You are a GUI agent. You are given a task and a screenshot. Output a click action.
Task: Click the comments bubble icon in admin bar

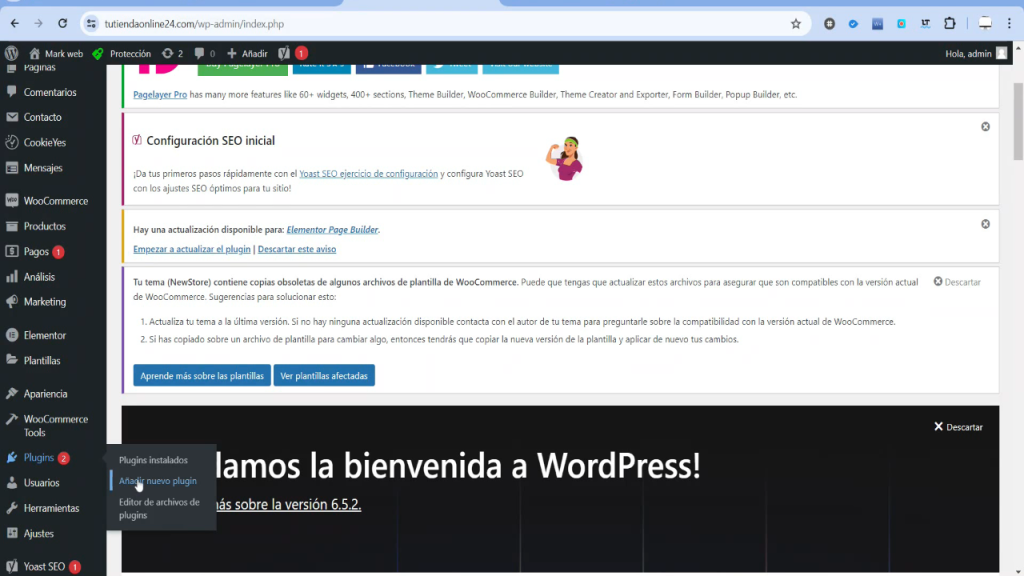(x=201, y=53)
